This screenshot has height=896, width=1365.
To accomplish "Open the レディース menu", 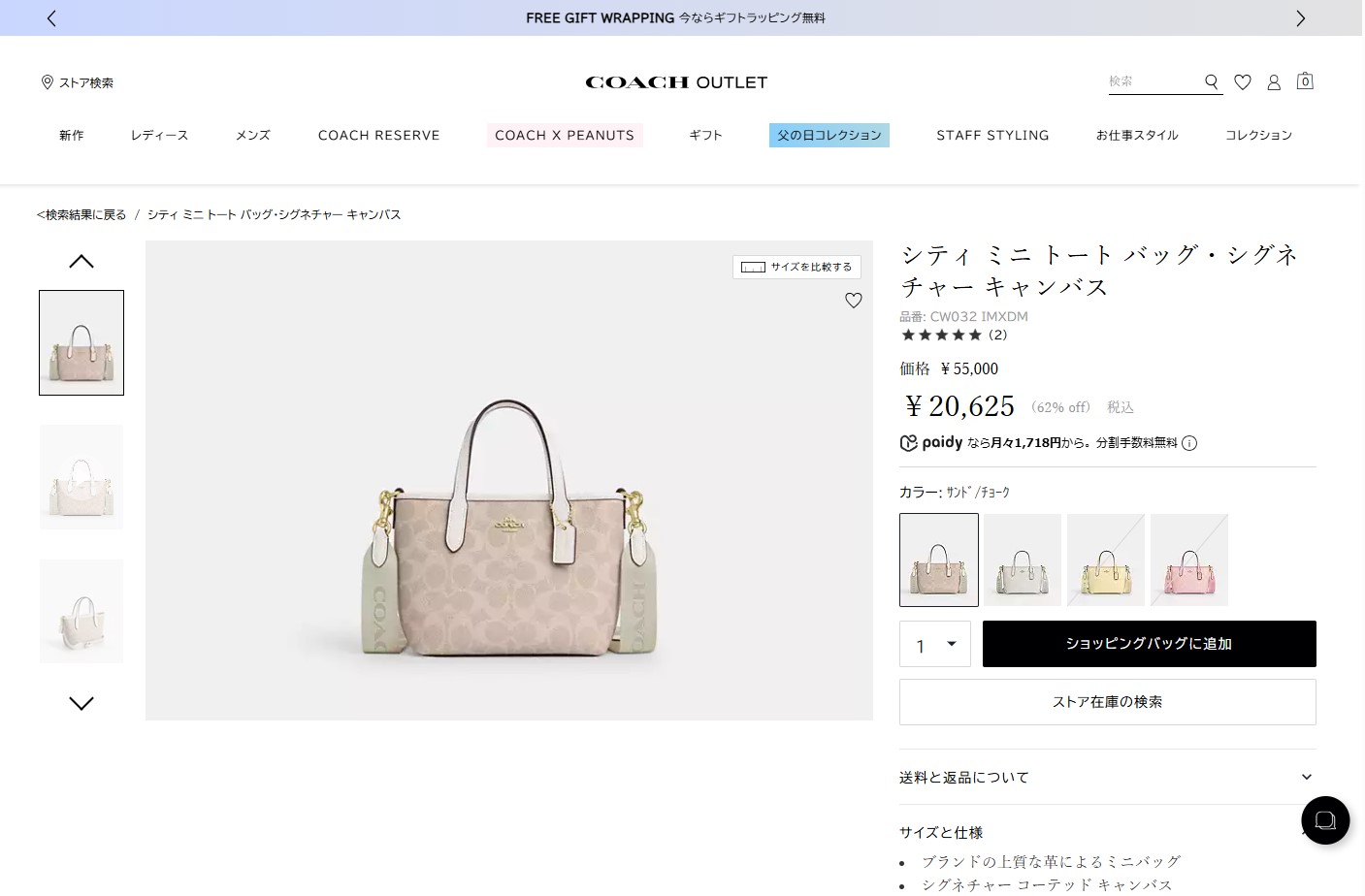I will coord(160,135).
